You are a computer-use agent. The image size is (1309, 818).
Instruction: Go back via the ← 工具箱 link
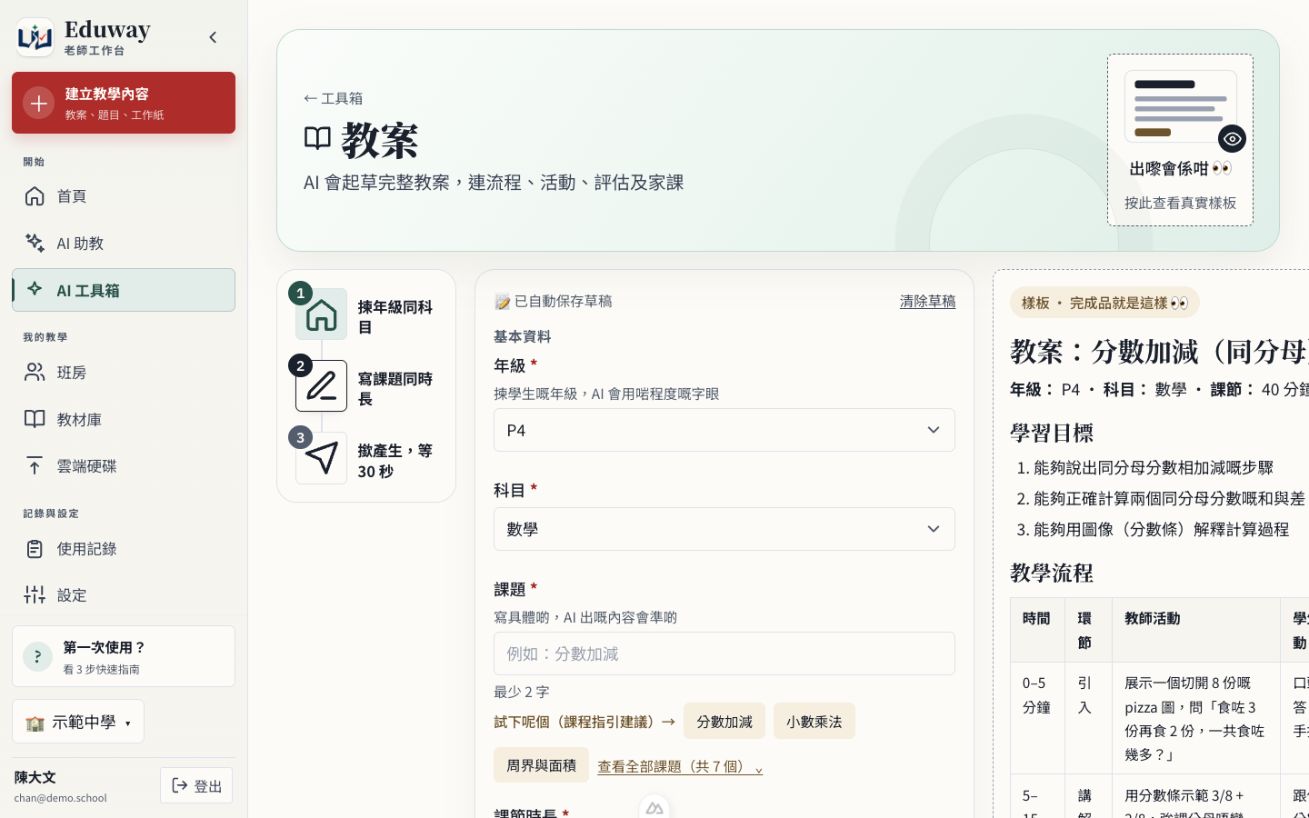pyautogui.click(x=333, y=98)
